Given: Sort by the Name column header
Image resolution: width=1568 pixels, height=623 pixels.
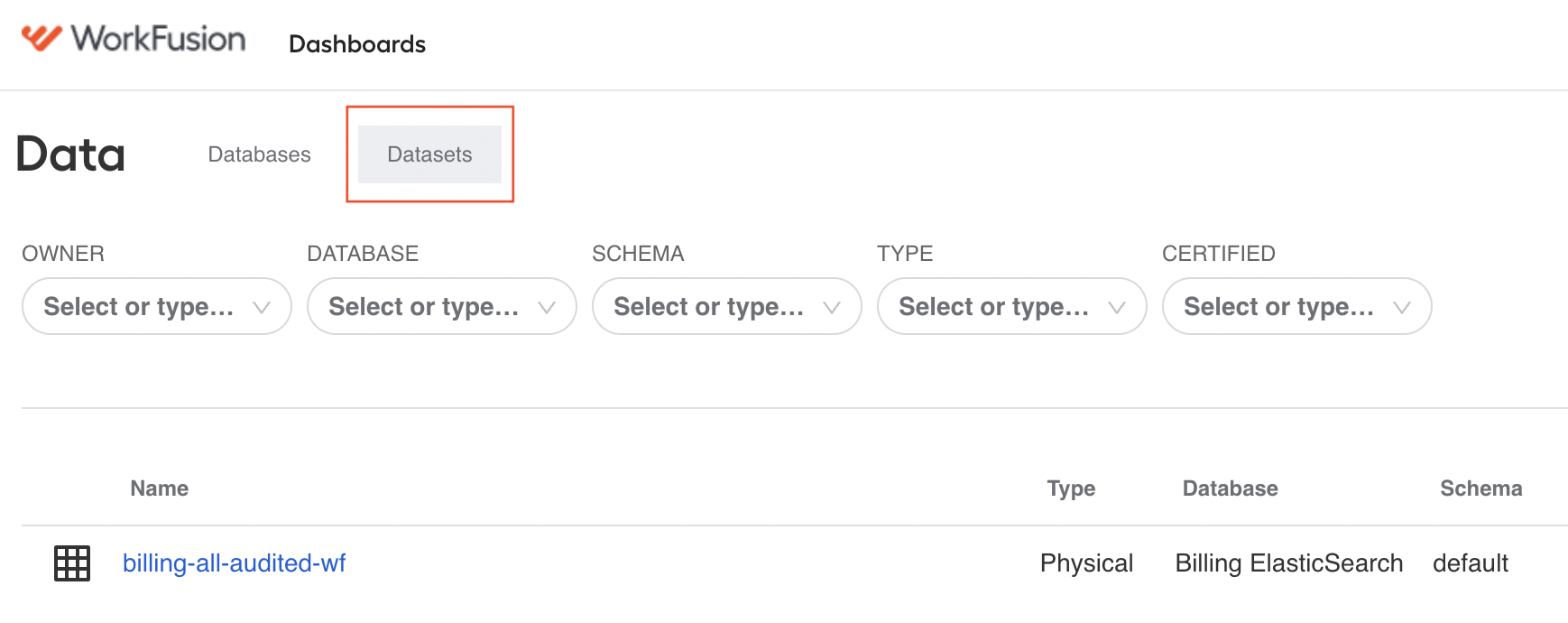Looking at the screenshot, I should [x=160, y=488].
